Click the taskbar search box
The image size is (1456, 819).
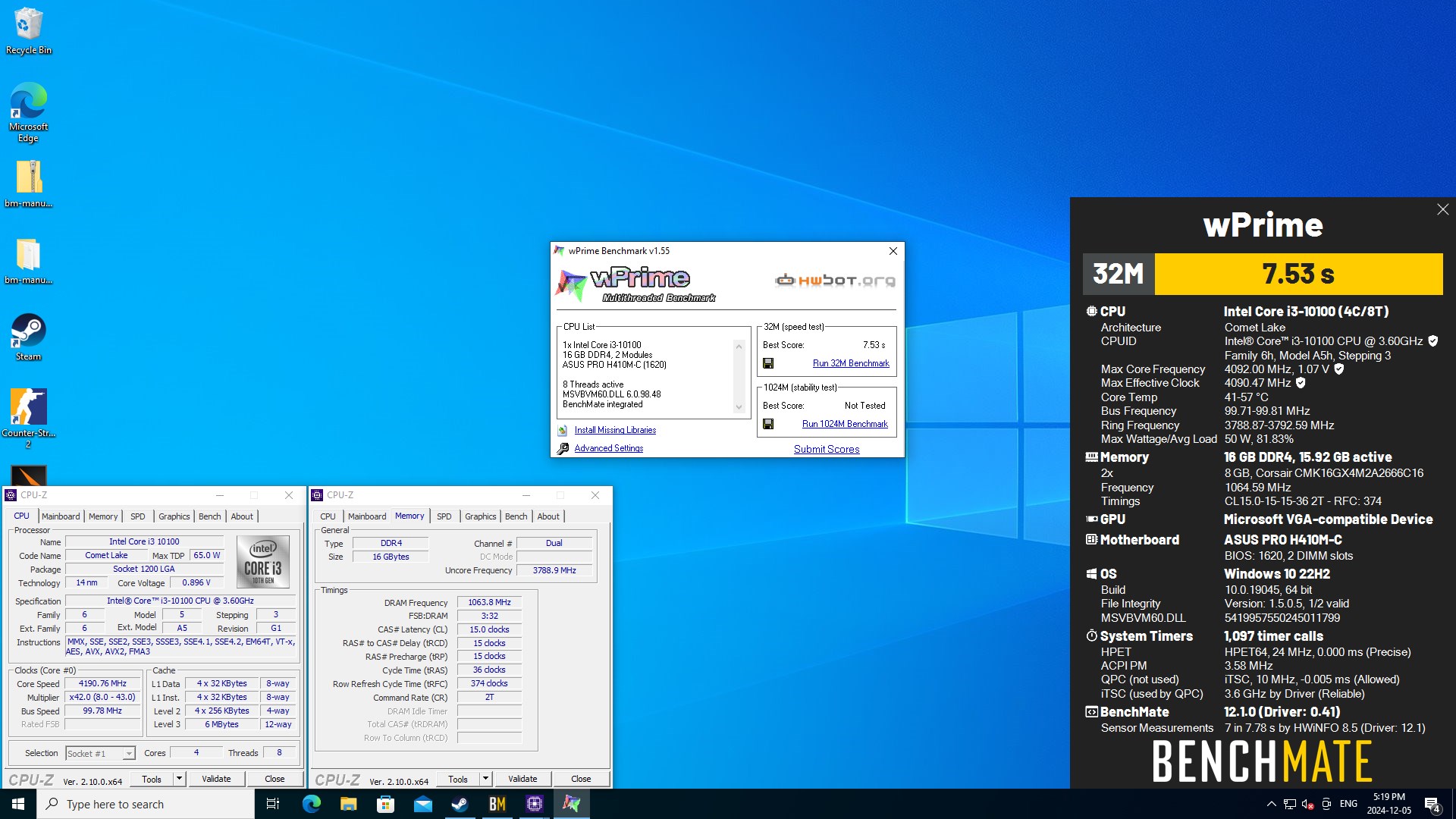click(146, 804)
